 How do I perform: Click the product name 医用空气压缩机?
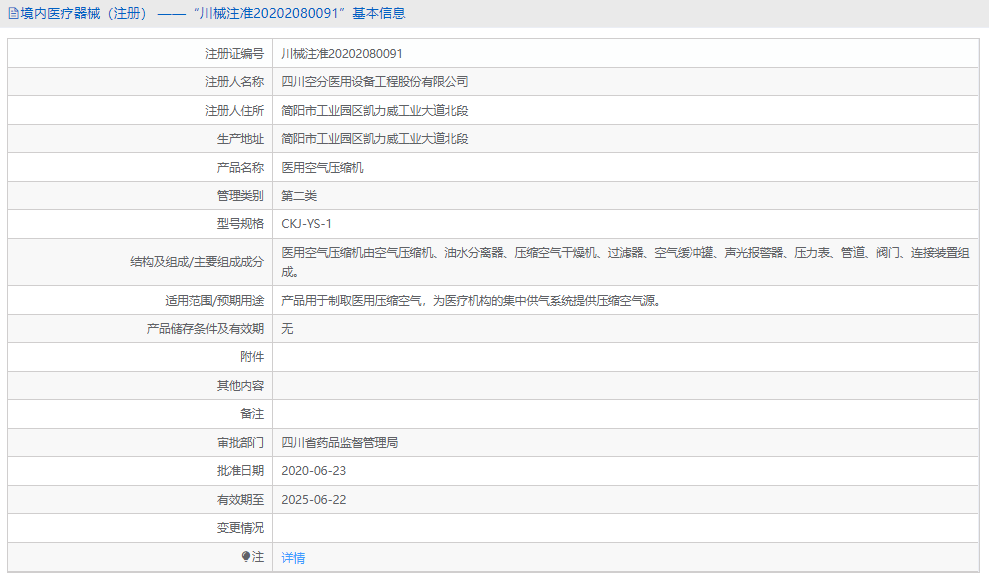coord(322,168)
